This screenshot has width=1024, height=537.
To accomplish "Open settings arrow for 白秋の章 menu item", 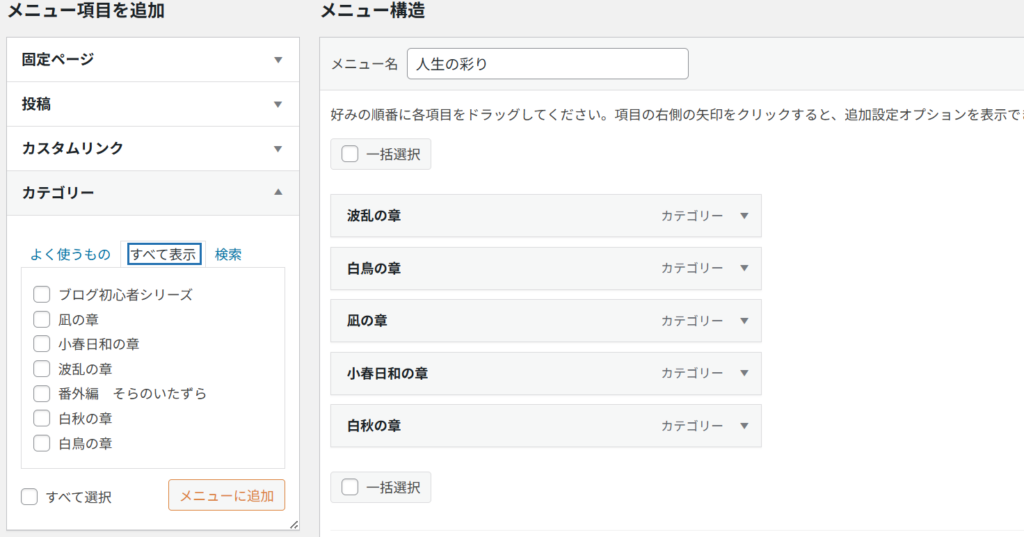I will (x=743, y=426).
